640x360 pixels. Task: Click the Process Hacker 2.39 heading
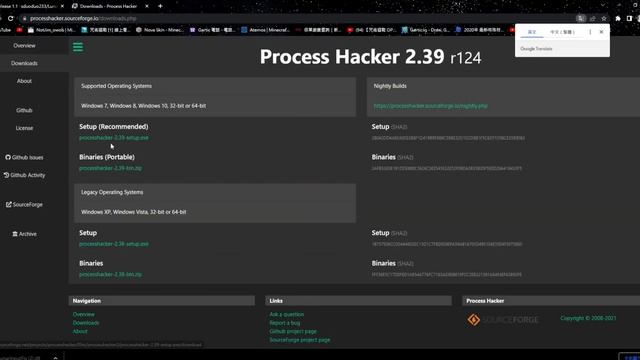pyautogui.click(x=370, y=57)
